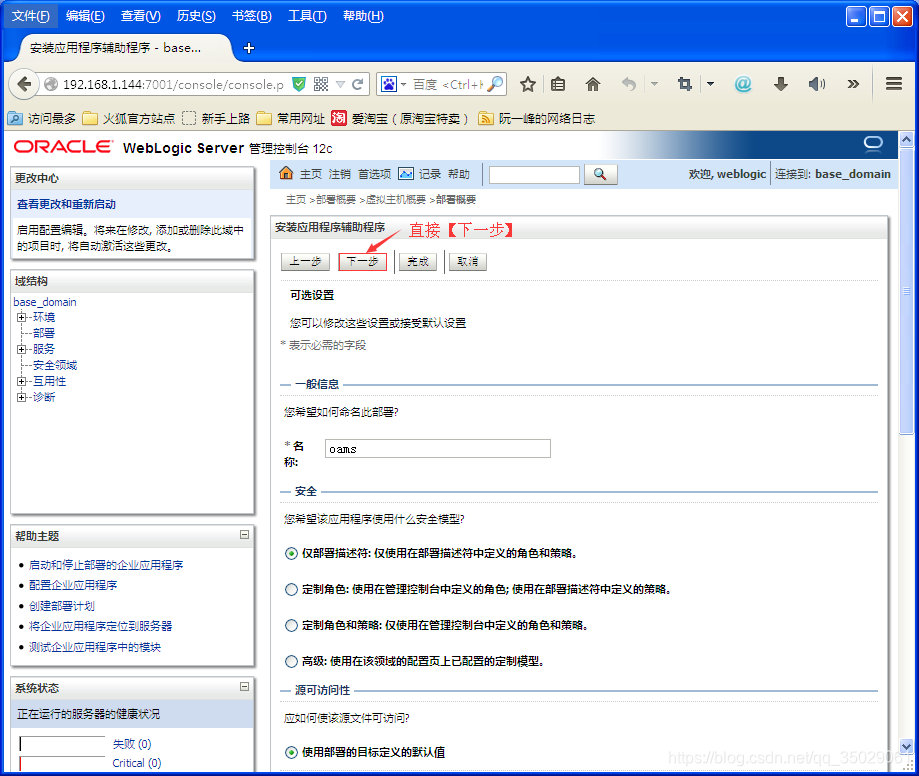Show more toolbar items chevron
Image resolution: width=919 pixels, height=776 pixels.
pyautogui.click(x=853, y=84)
